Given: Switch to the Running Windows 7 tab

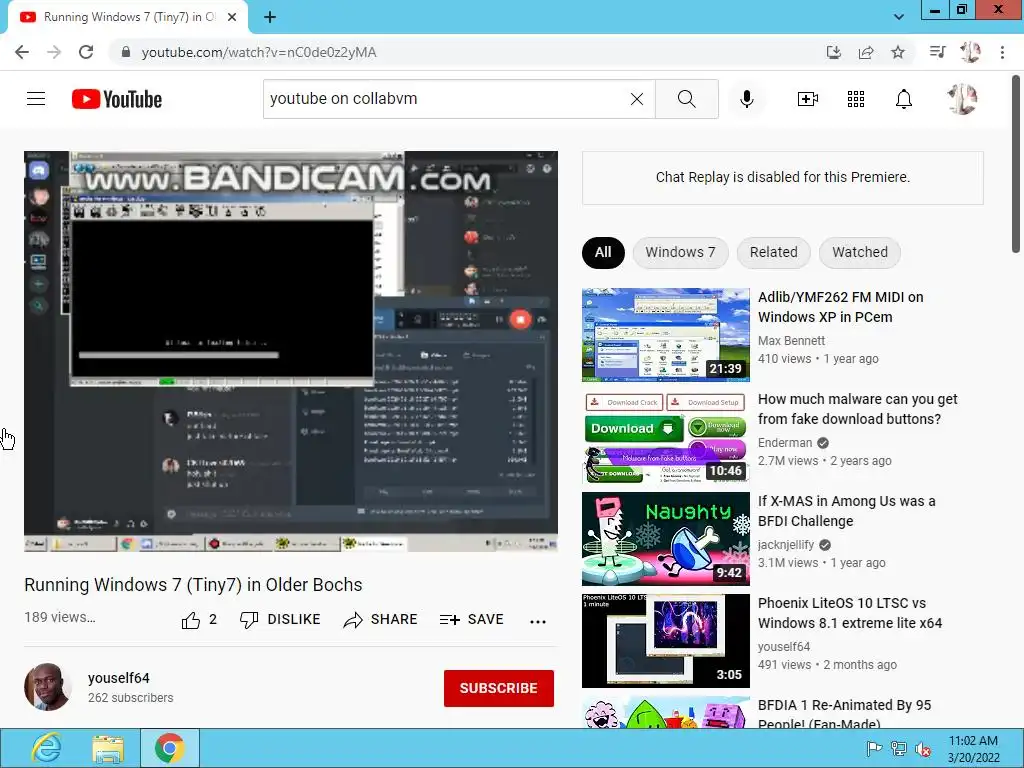Looking at the screenshot, I should (x=129, y=17).
